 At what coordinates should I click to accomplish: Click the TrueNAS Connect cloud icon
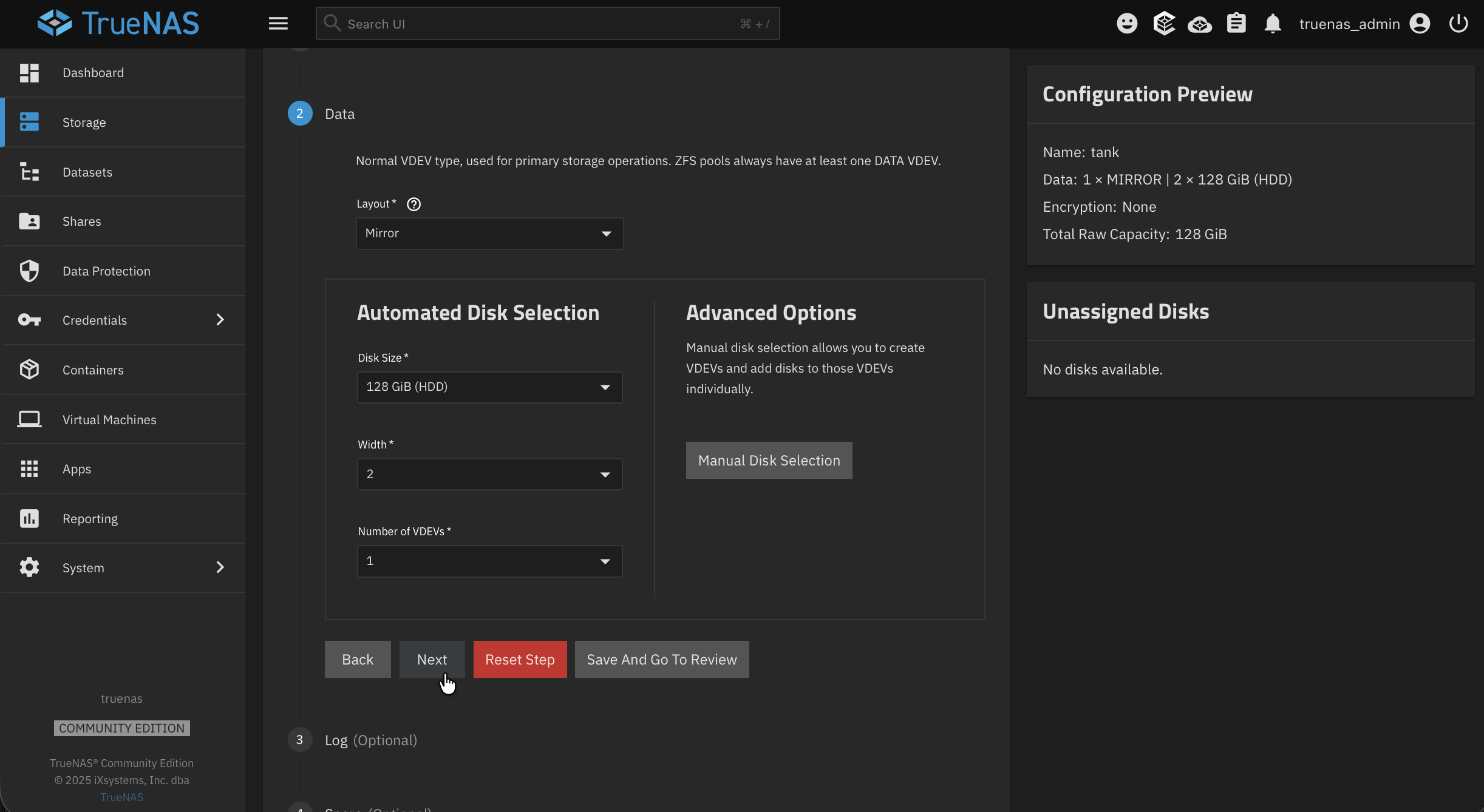1200,24
